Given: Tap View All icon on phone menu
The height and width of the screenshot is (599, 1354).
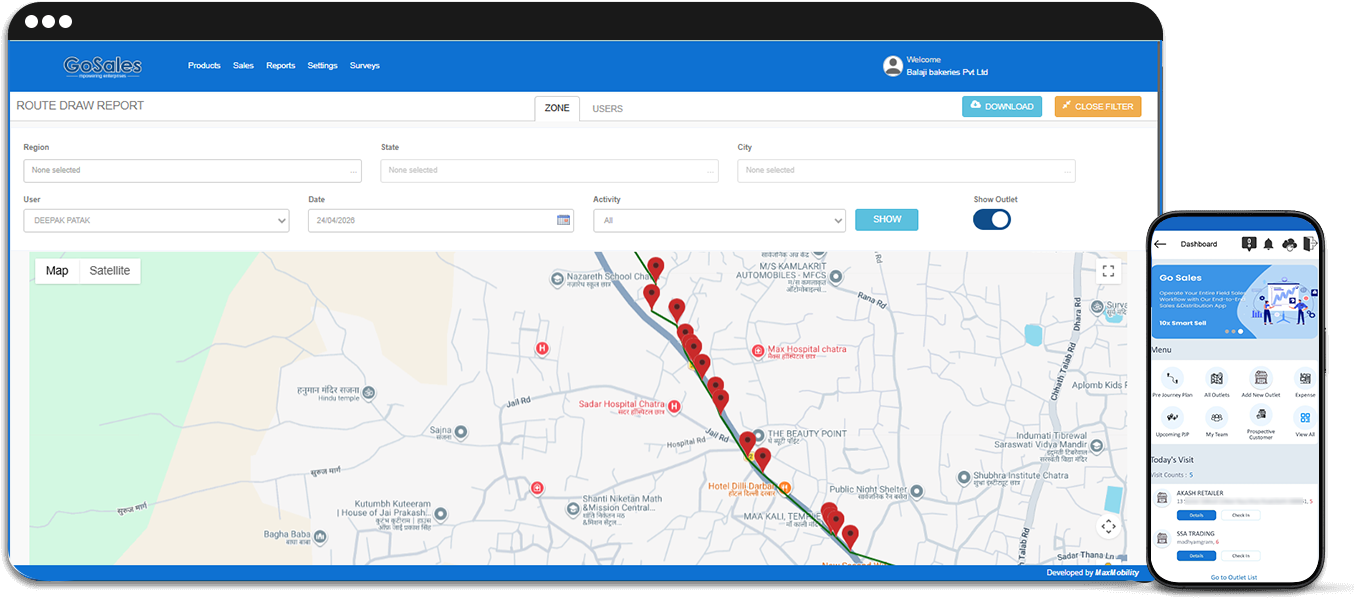Looking at the screenshot, I should pos(1305,418).
